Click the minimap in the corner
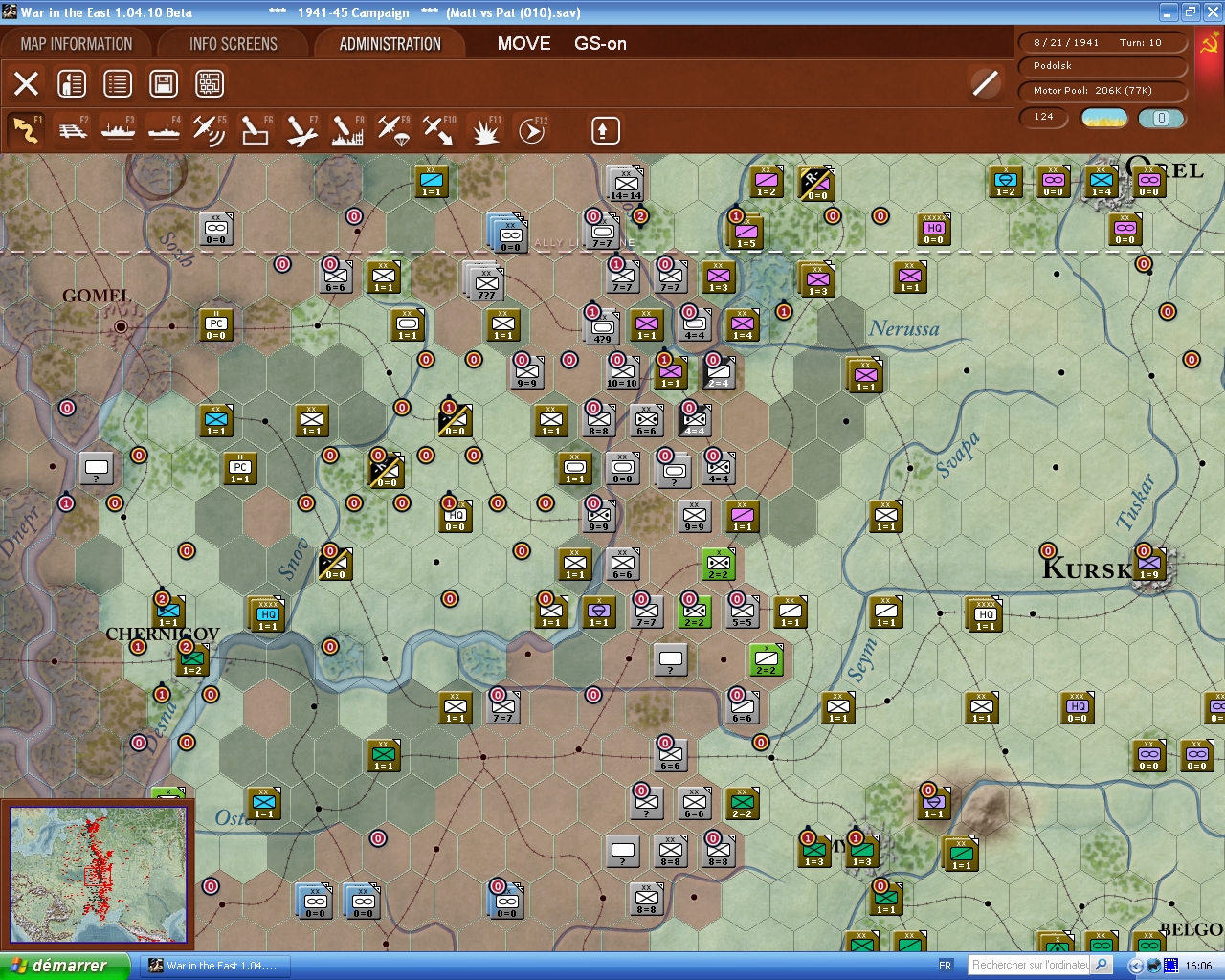1225x980 pixels. 98,875
